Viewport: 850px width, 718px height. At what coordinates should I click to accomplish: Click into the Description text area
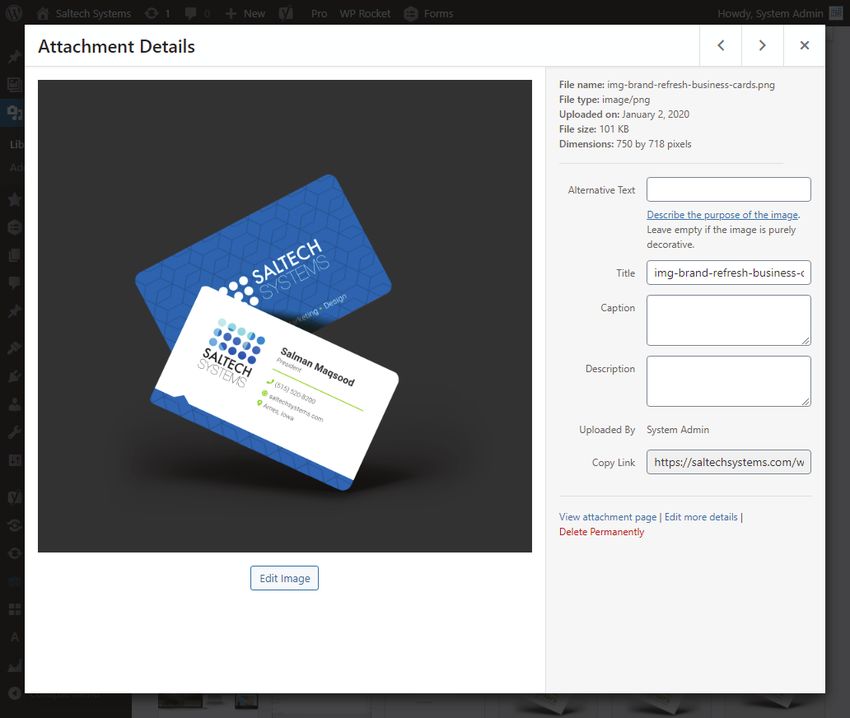point(729,381)
